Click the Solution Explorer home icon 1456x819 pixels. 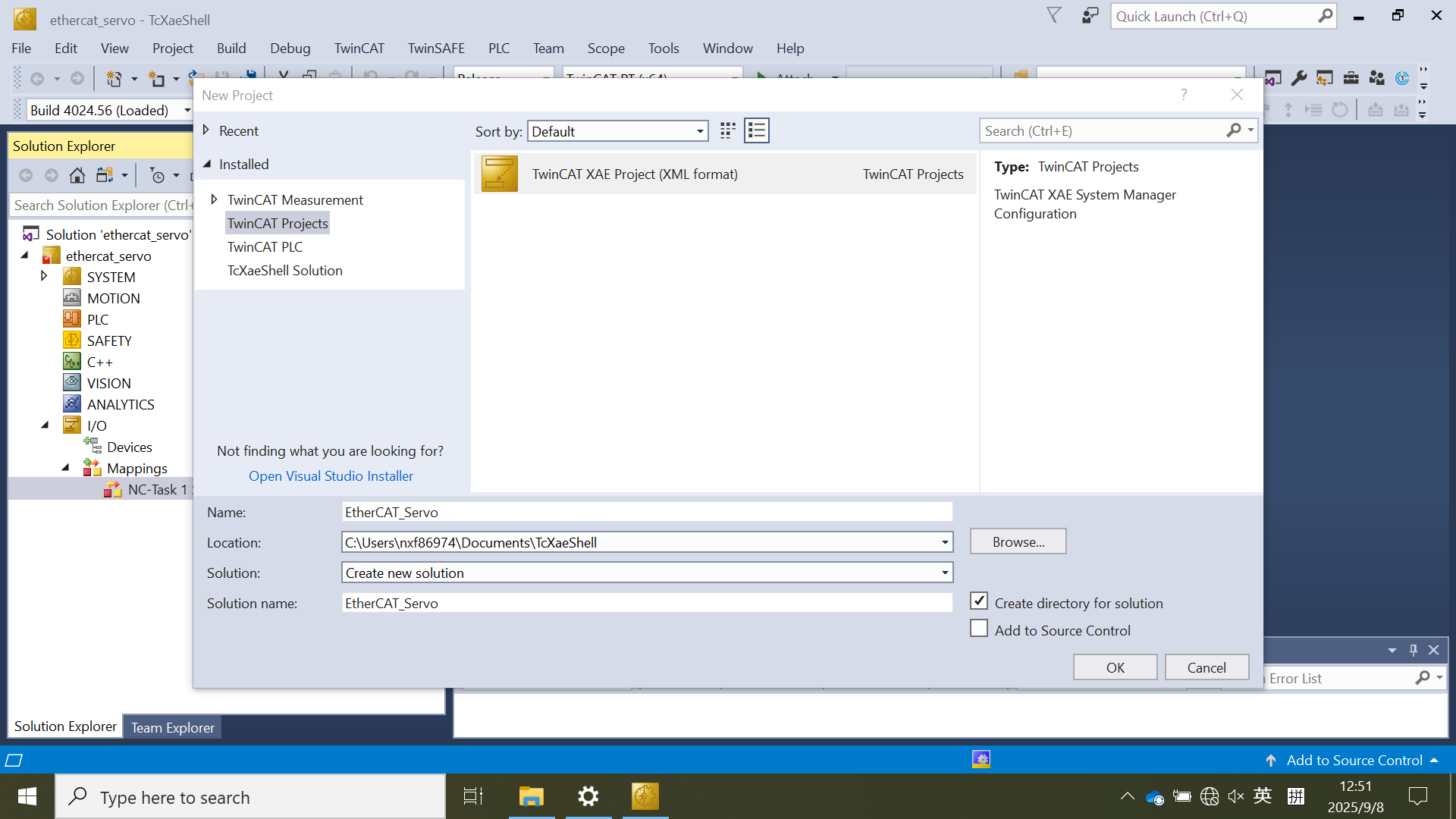pyautogui.click(x=77, y=176)
